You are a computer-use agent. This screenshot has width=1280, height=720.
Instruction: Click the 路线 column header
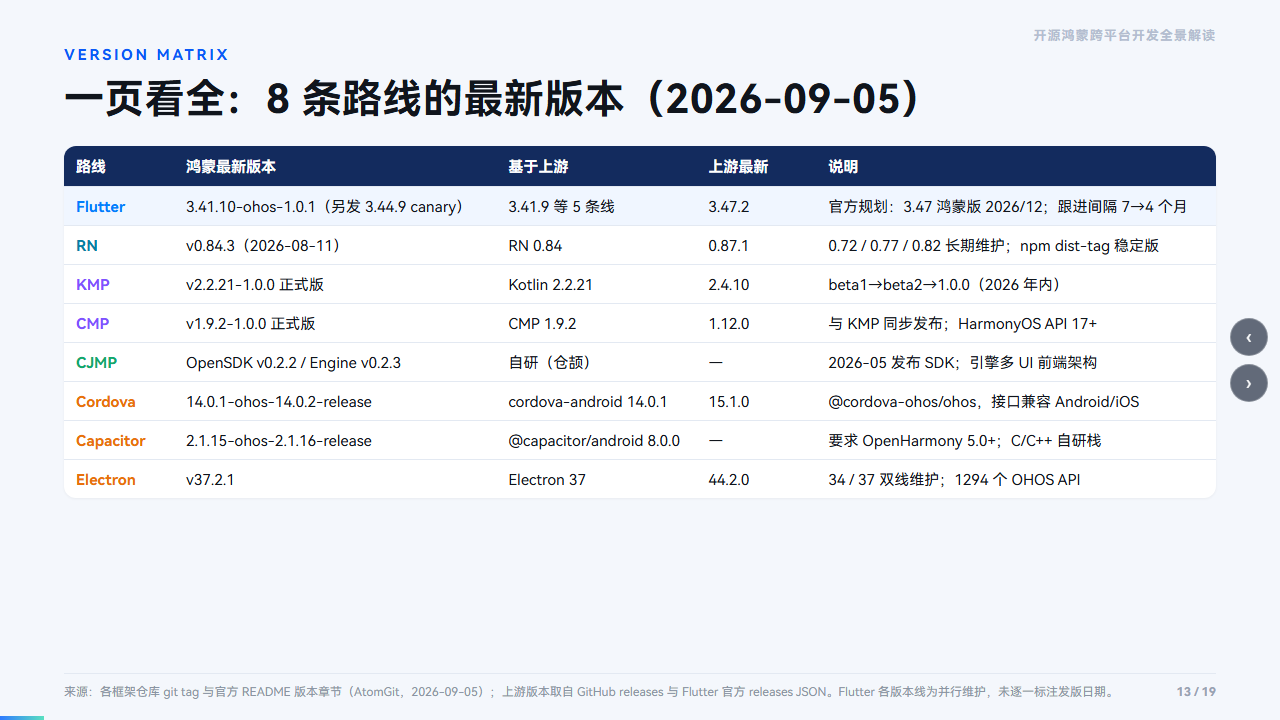(x=91, y=167)
